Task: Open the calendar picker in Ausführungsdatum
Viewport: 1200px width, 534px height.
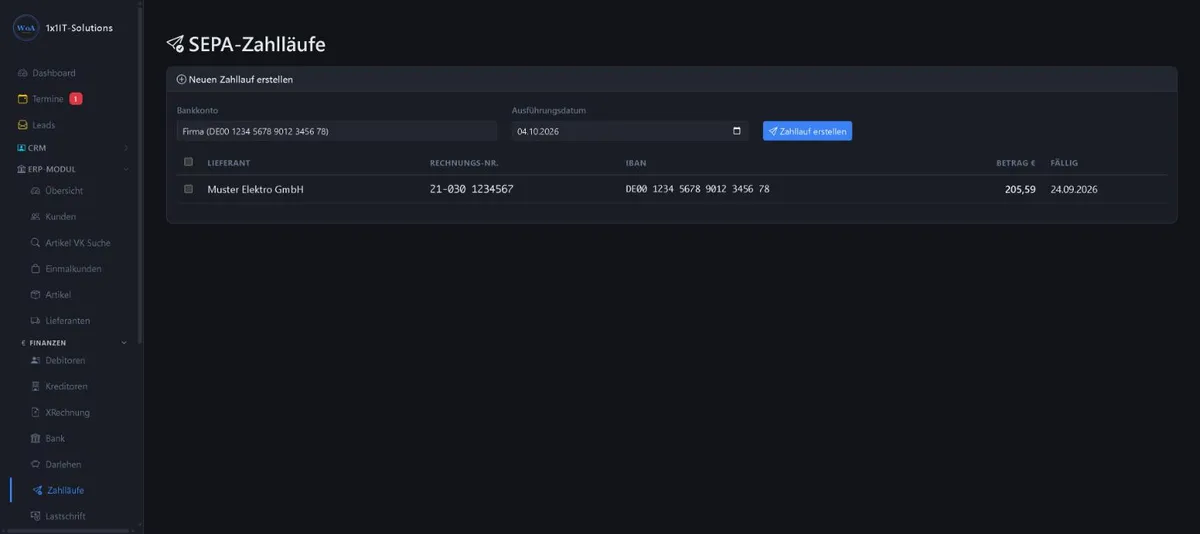Action: (x=737, y=131)
